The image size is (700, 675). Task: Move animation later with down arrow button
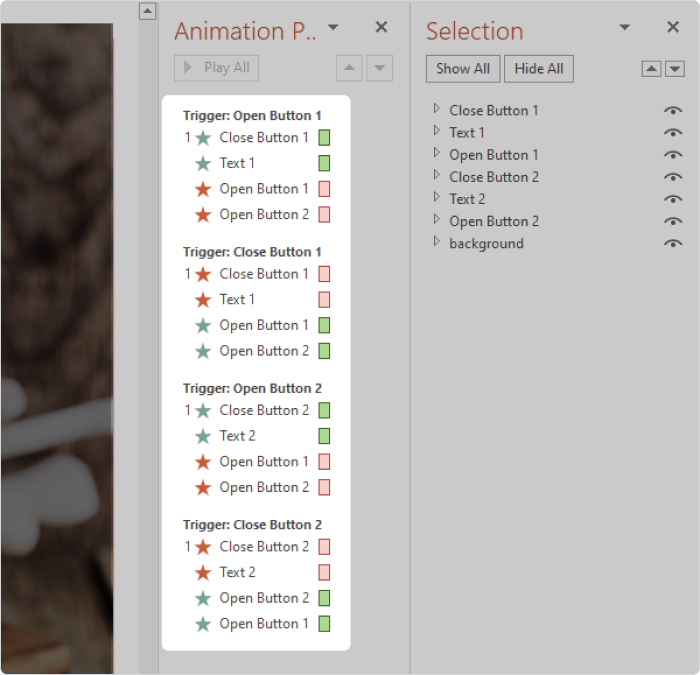(379, 68)
